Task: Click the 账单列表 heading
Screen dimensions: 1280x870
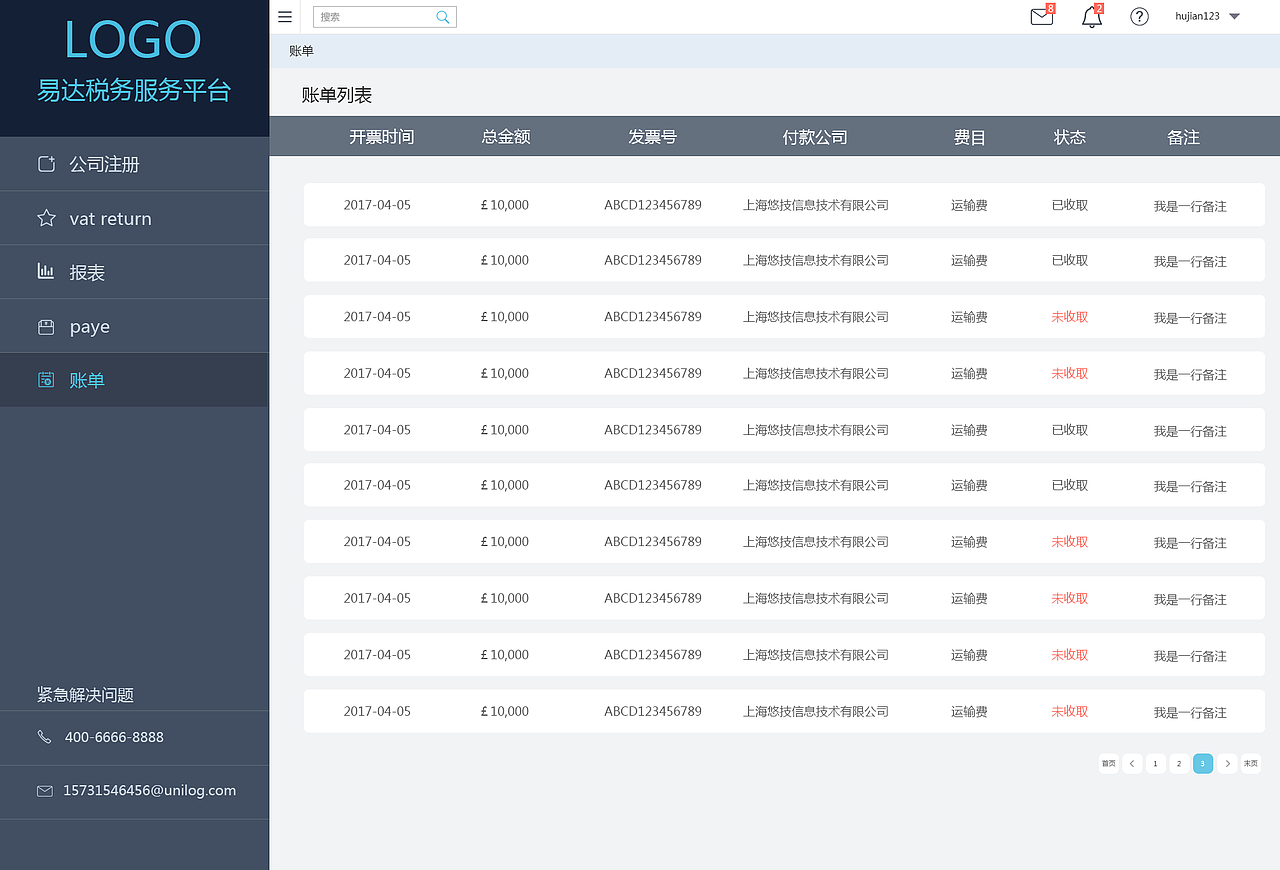Action: 337,95
